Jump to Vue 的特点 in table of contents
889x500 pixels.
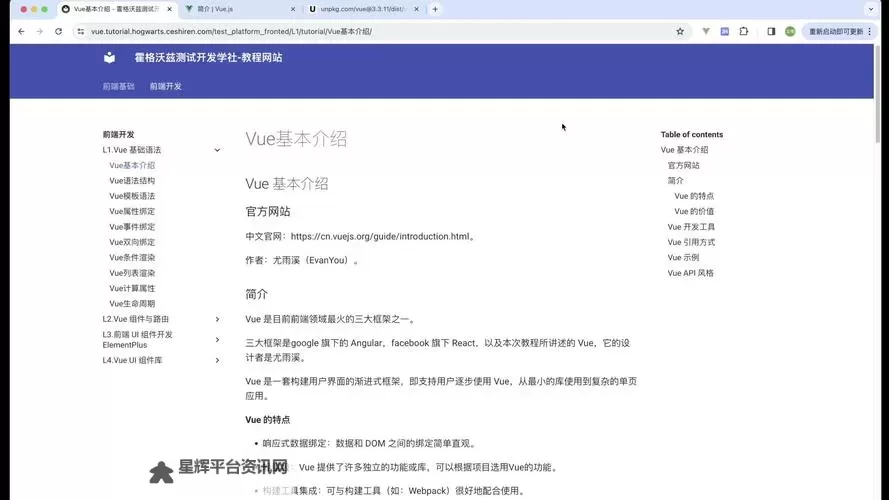click(694, 196)
